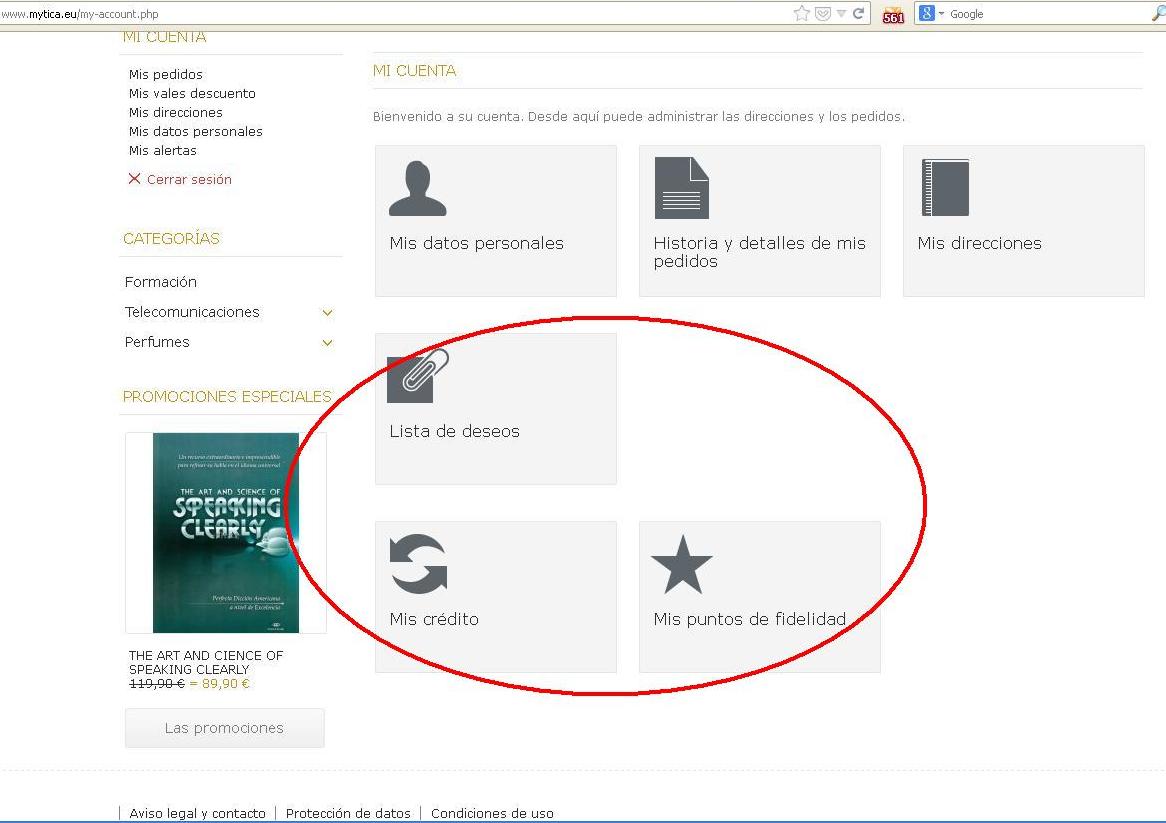Click the search magnifier icon in the browser search box

(x=1158, y=13)
